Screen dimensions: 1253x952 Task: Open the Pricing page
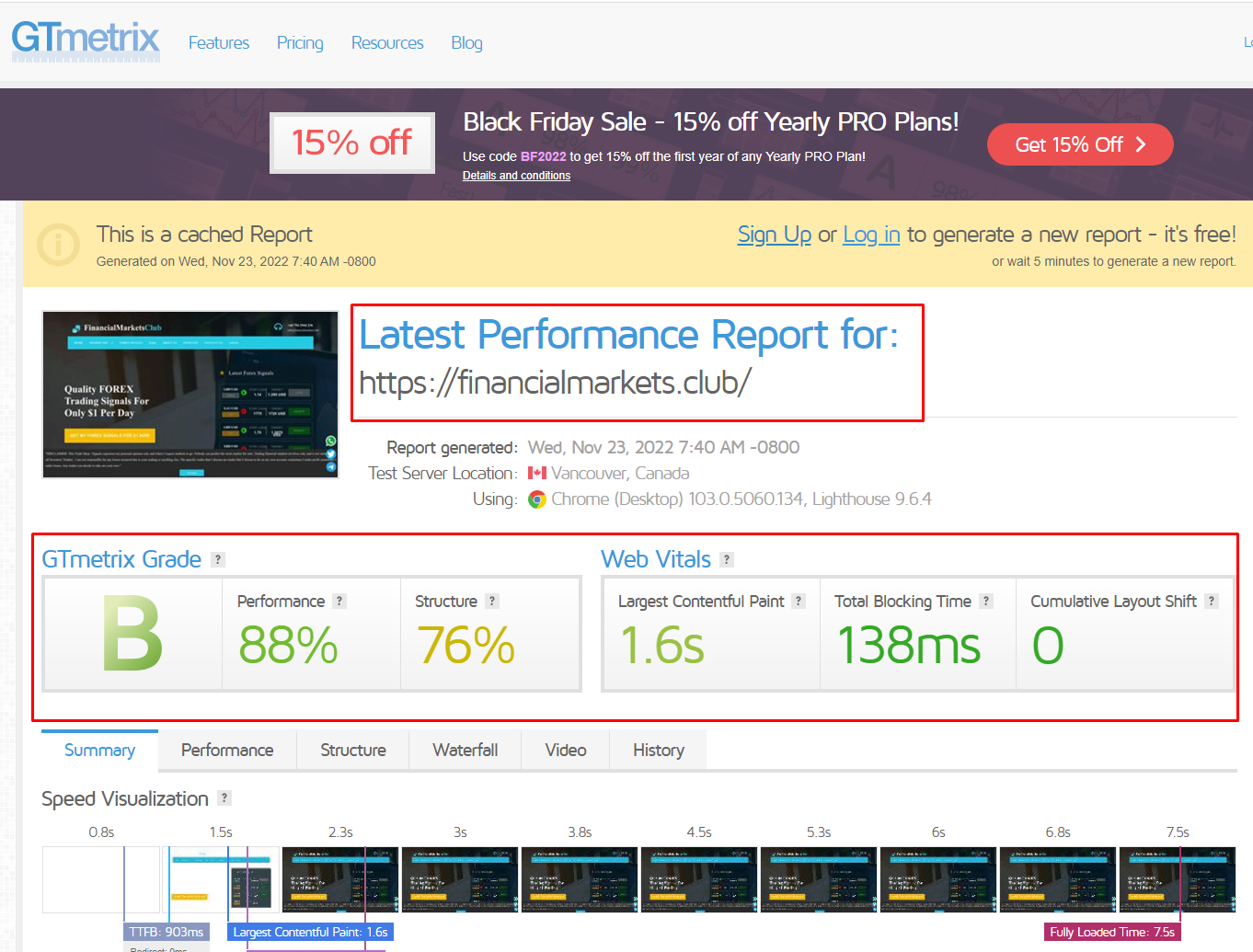tap(300, 43)
